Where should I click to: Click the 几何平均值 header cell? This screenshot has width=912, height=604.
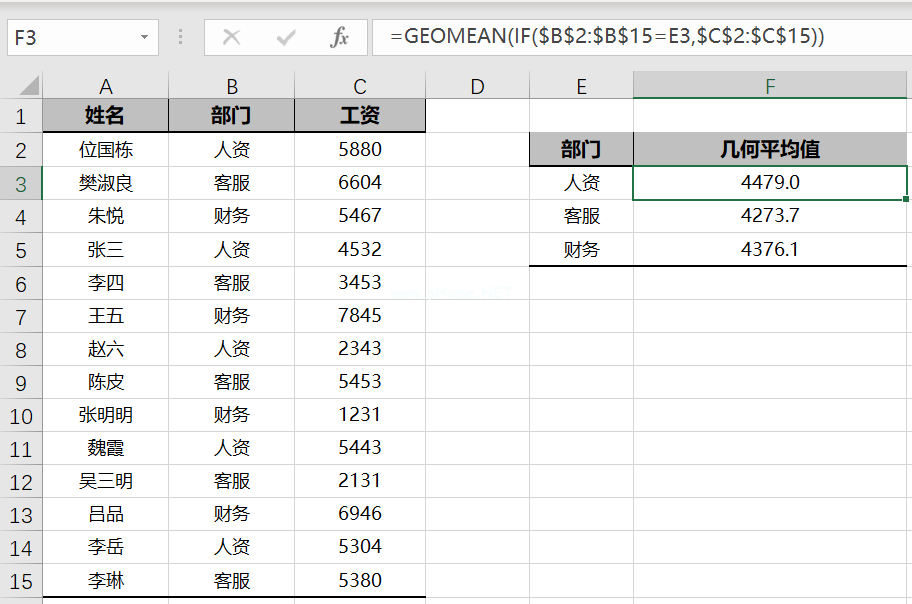tap(770, 150)
